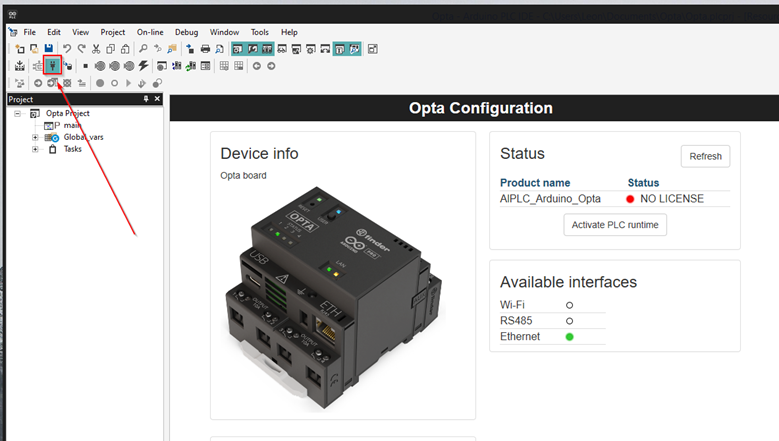779x441 pixels.
Task: Click Activate PLC runtime button
Action: (x=615, y=225)
